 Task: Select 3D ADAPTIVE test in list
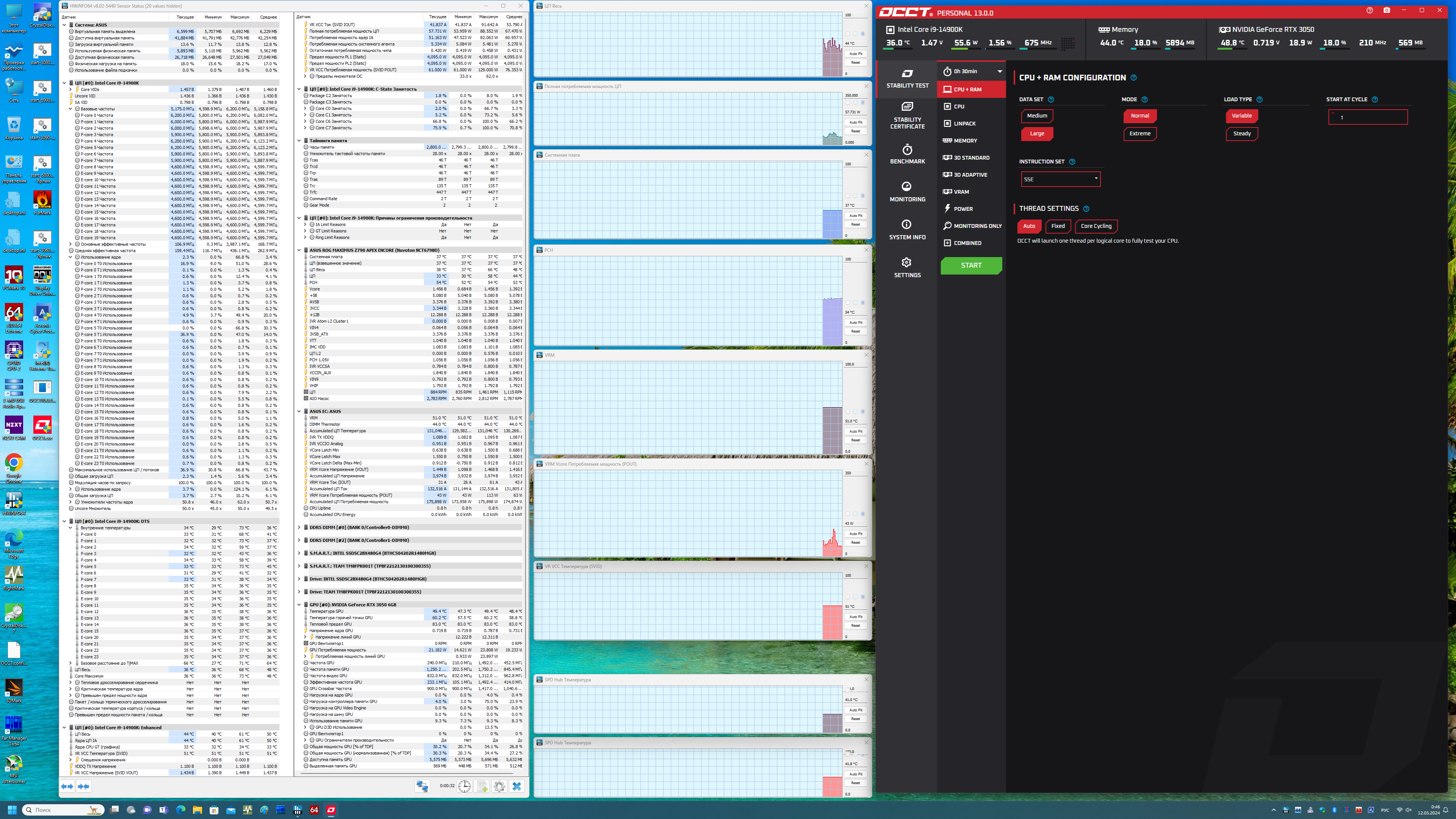(x=970, y=175)
